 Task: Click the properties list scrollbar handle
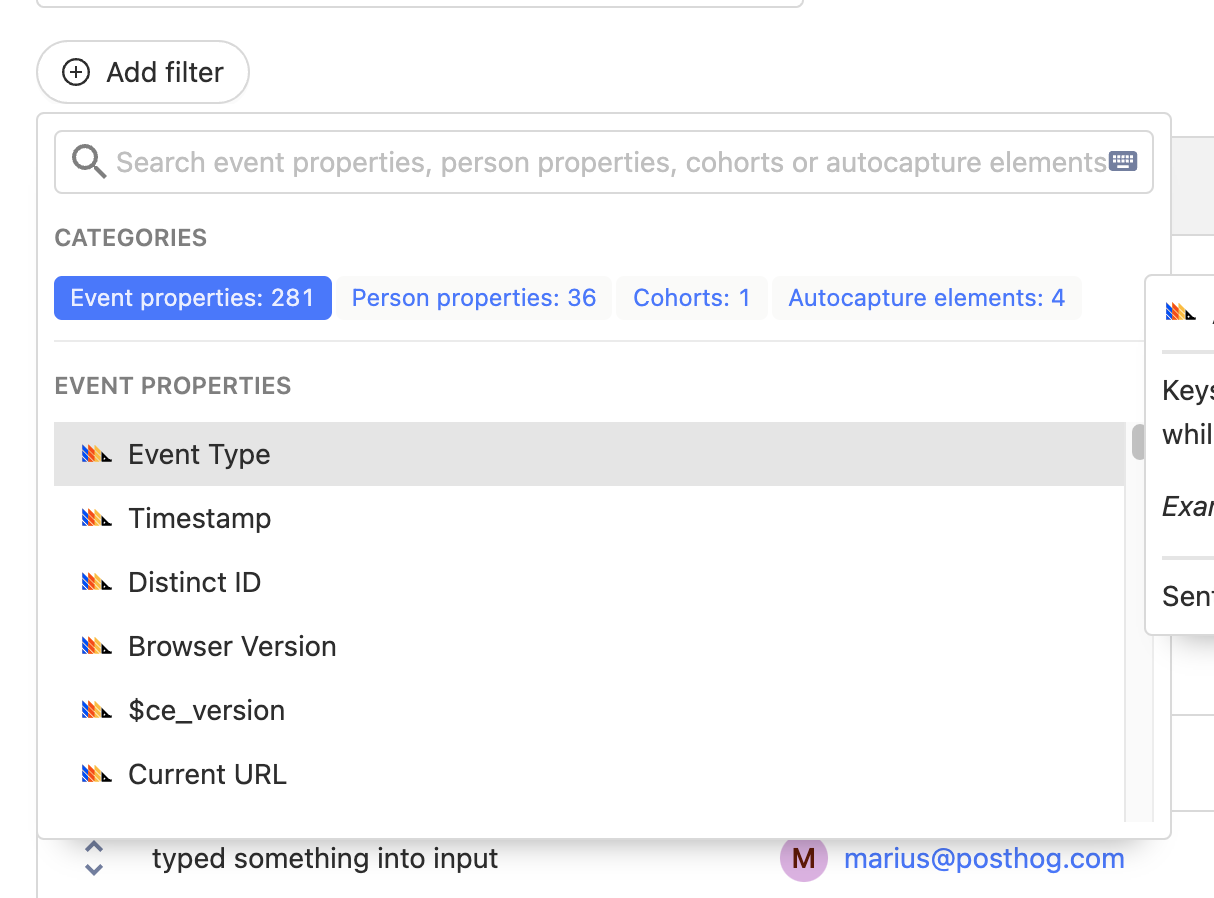tap(1138, 442)
